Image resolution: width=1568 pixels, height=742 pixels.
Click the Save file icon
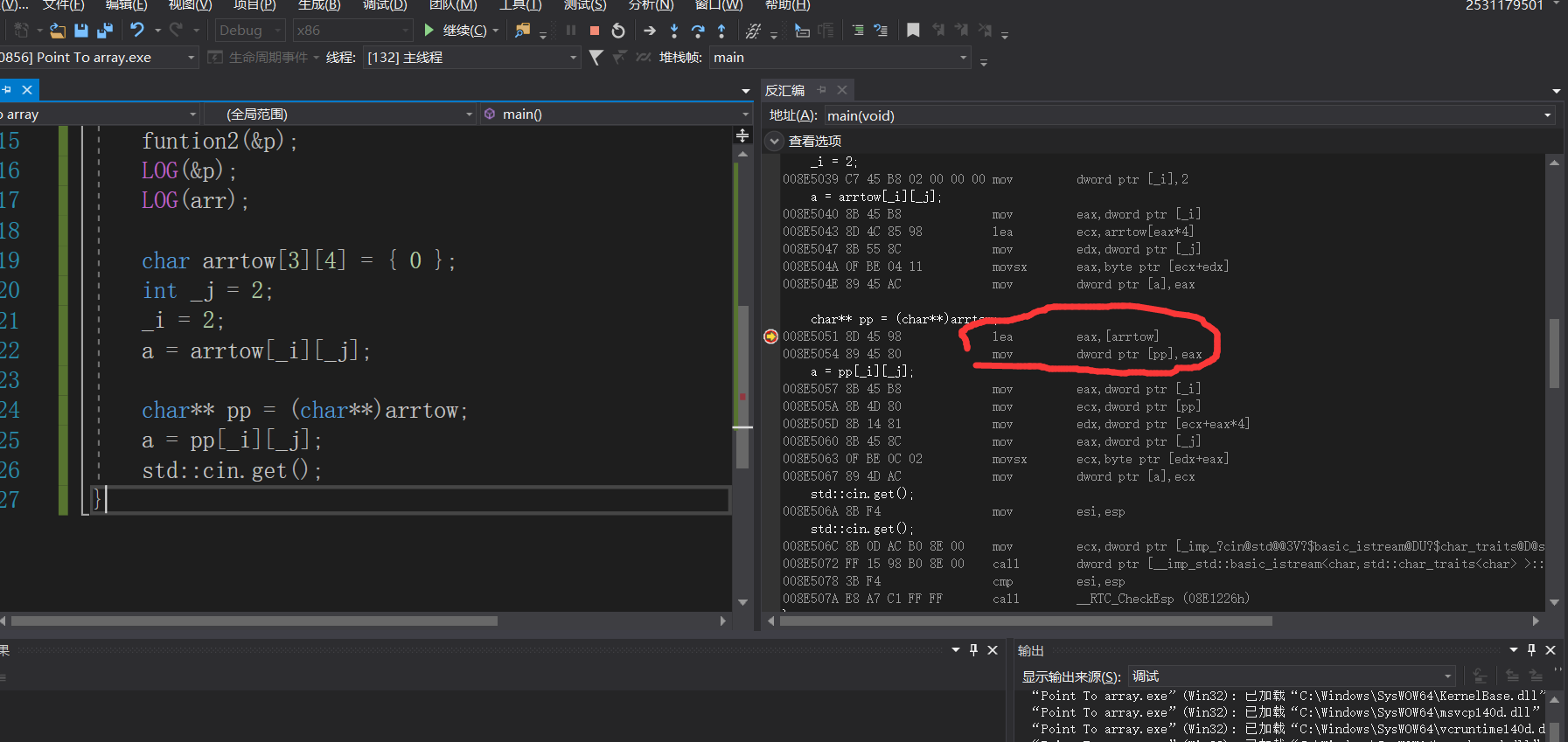click(81, 31)
